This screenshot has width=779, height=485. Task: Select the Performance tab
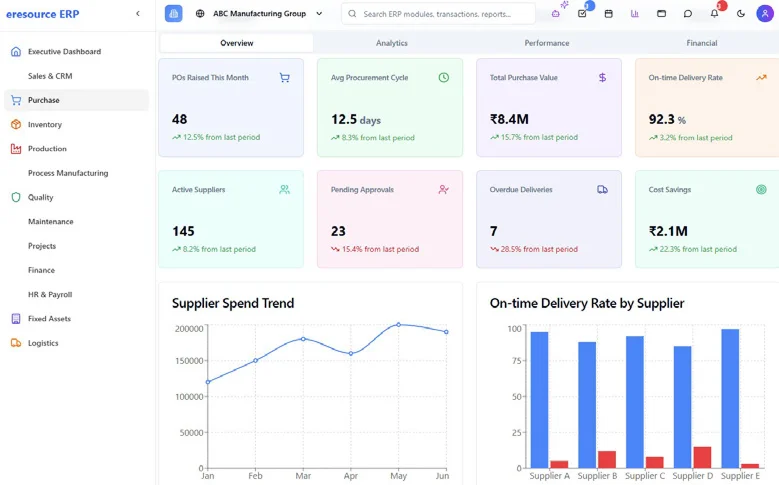[546, 43]
